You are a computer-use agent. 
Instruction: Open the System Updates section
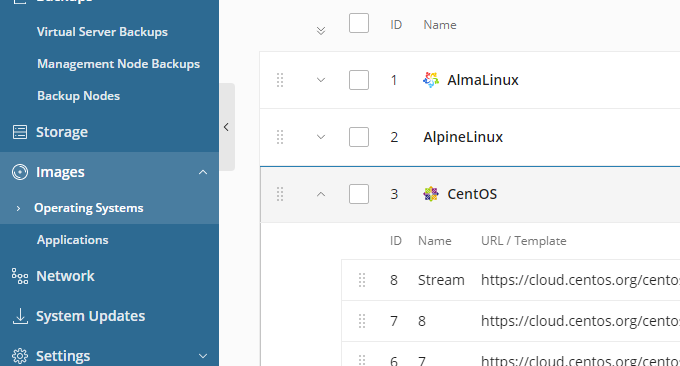[x=91, y=316]
